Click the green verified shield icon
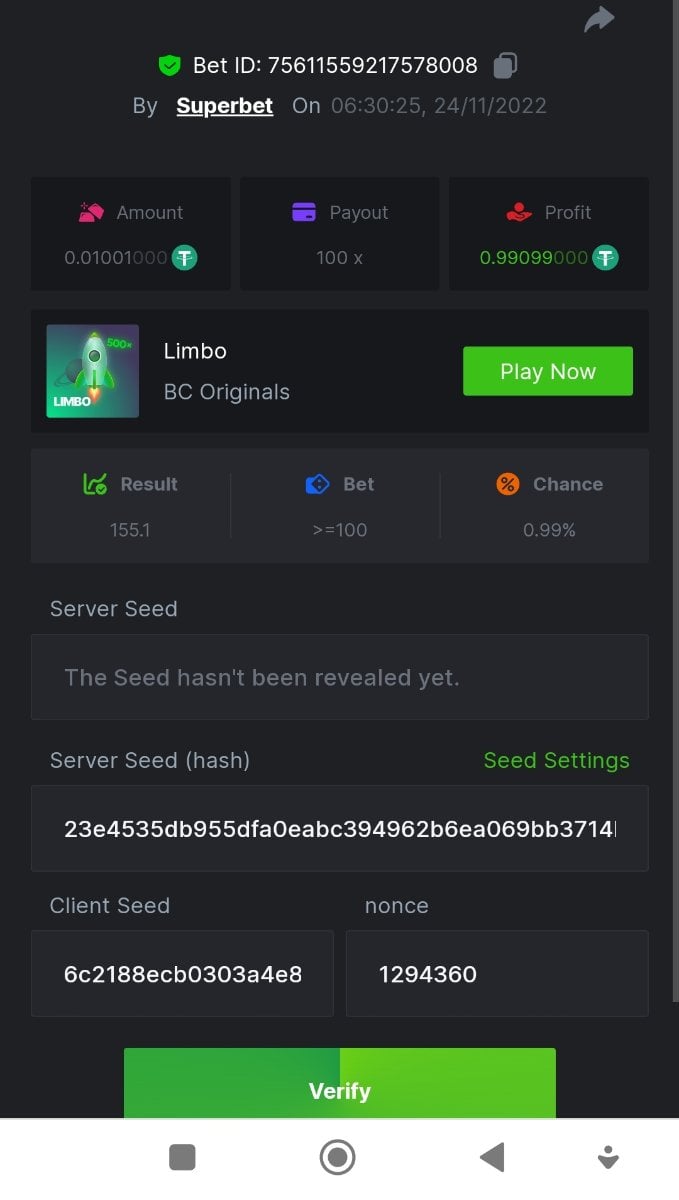This screenshot has width=679, height=1200. (170, 66)
